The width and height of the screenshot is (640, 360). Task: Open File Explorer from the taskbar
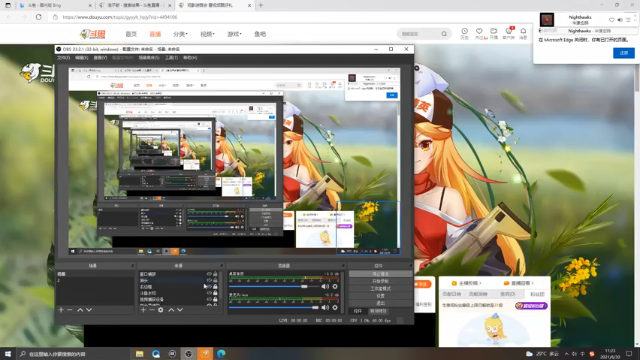140,353
